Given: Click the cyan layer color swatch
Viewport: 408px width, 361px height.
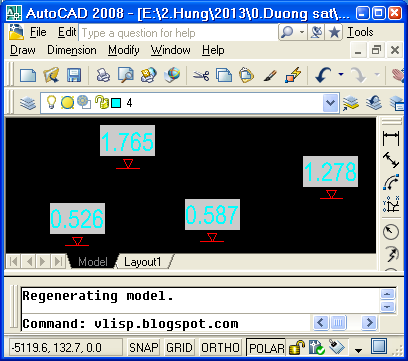Looking at the screenshot, I should [x=116, y=103].
